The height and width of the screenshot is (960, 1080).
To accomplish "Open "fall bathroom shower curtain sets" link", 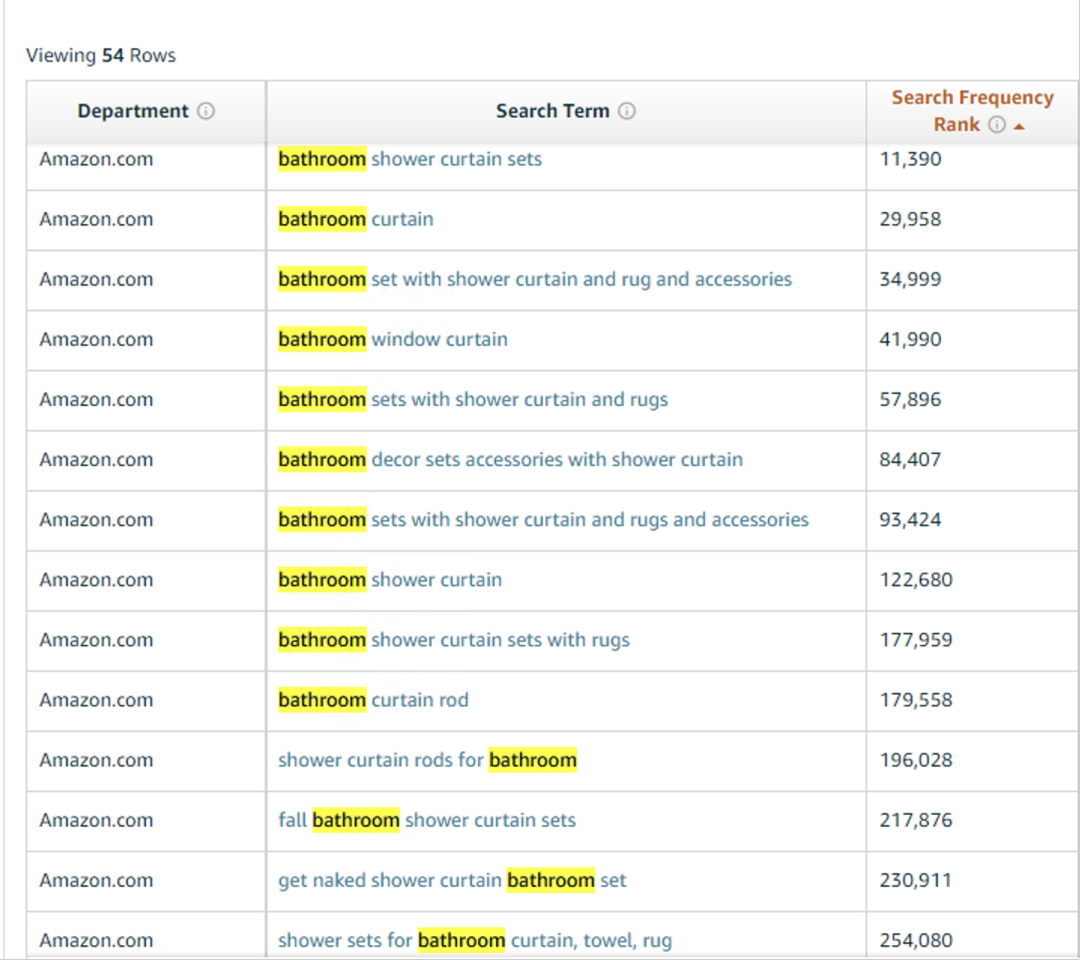I will 427,820.
